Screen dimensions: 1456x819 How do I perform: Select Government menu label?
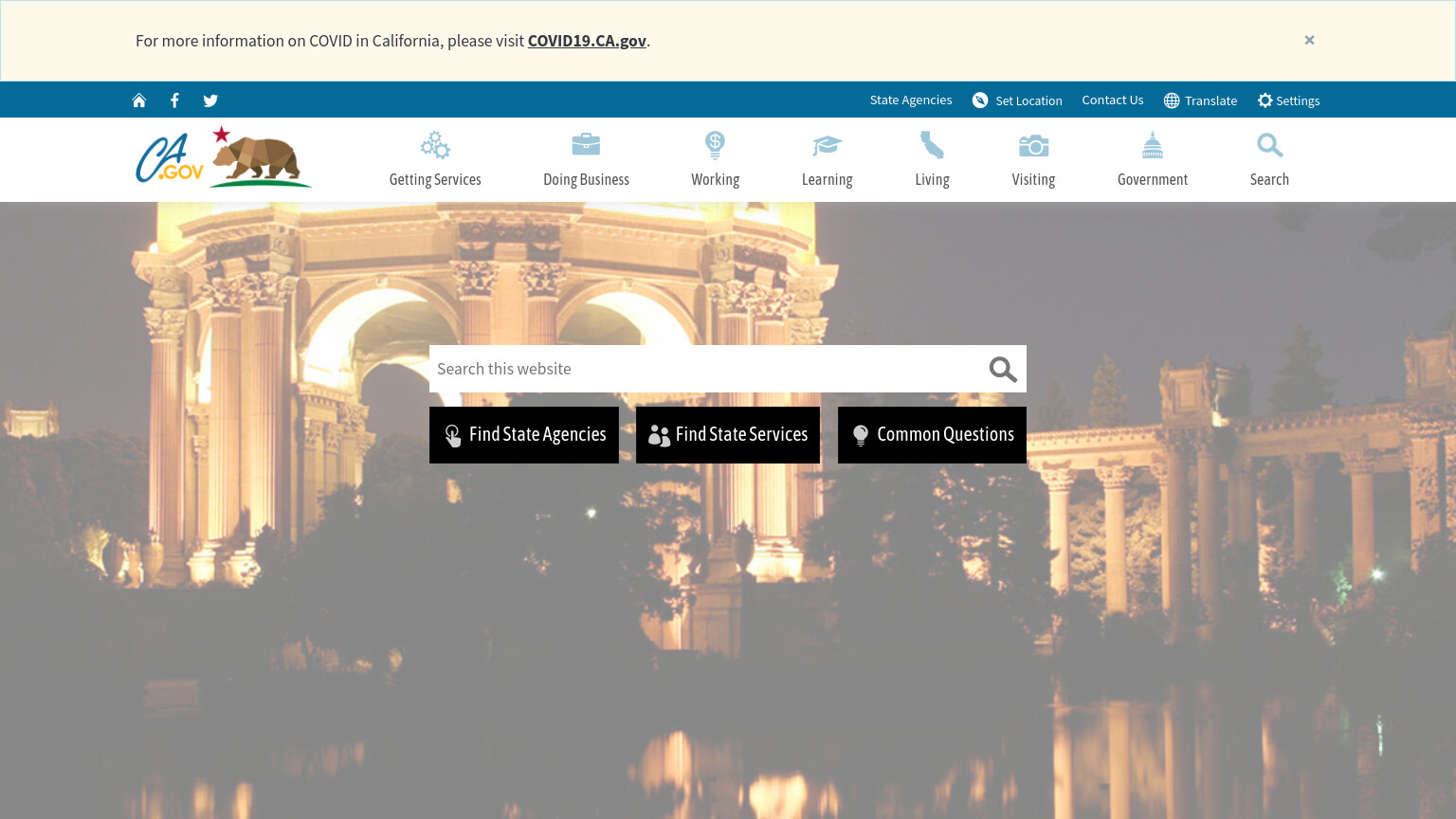click(x=1153, y=179)
